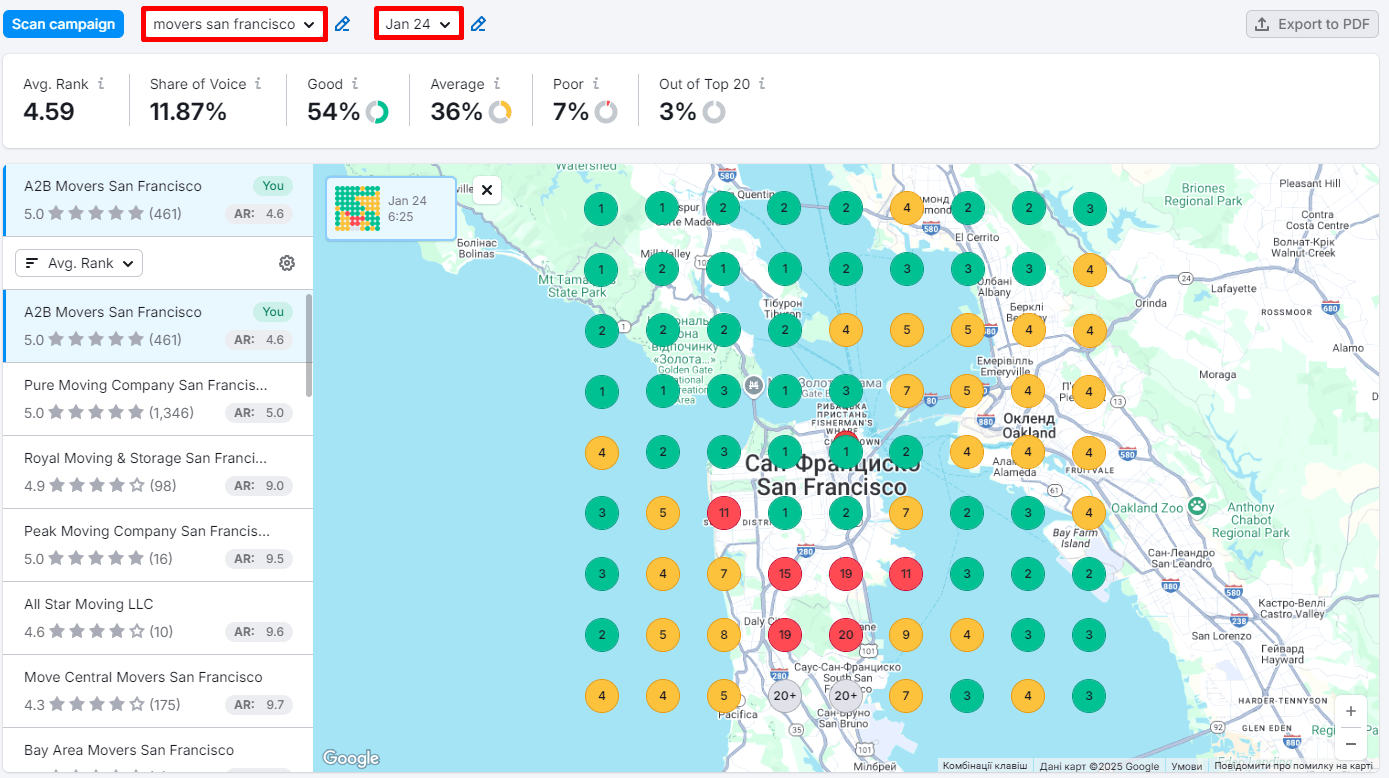Click the Out of Top 20 donut chart

coord(713,112)
